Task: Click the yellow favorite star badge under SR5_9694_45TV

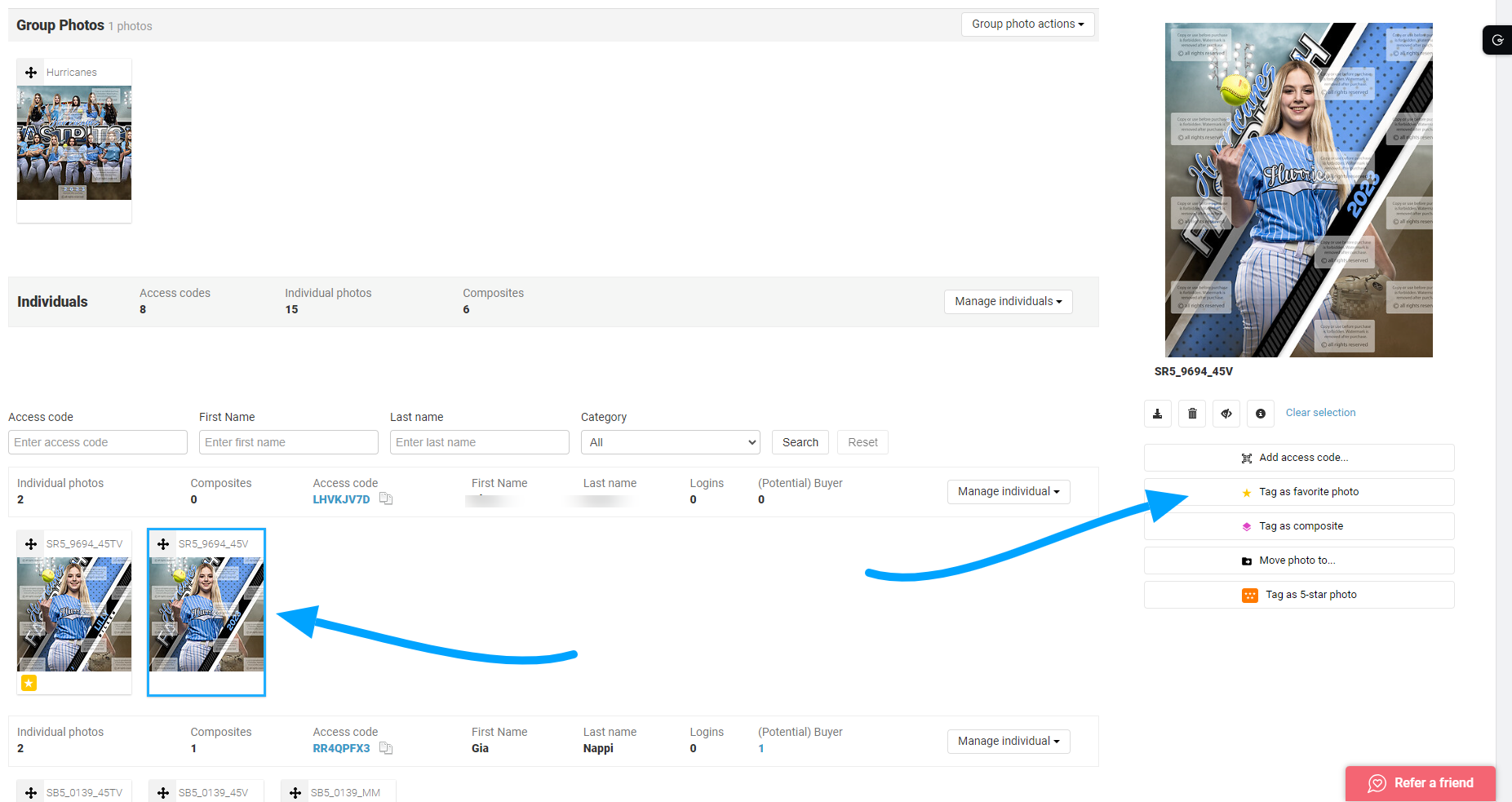Action: [x=29, y=683]
